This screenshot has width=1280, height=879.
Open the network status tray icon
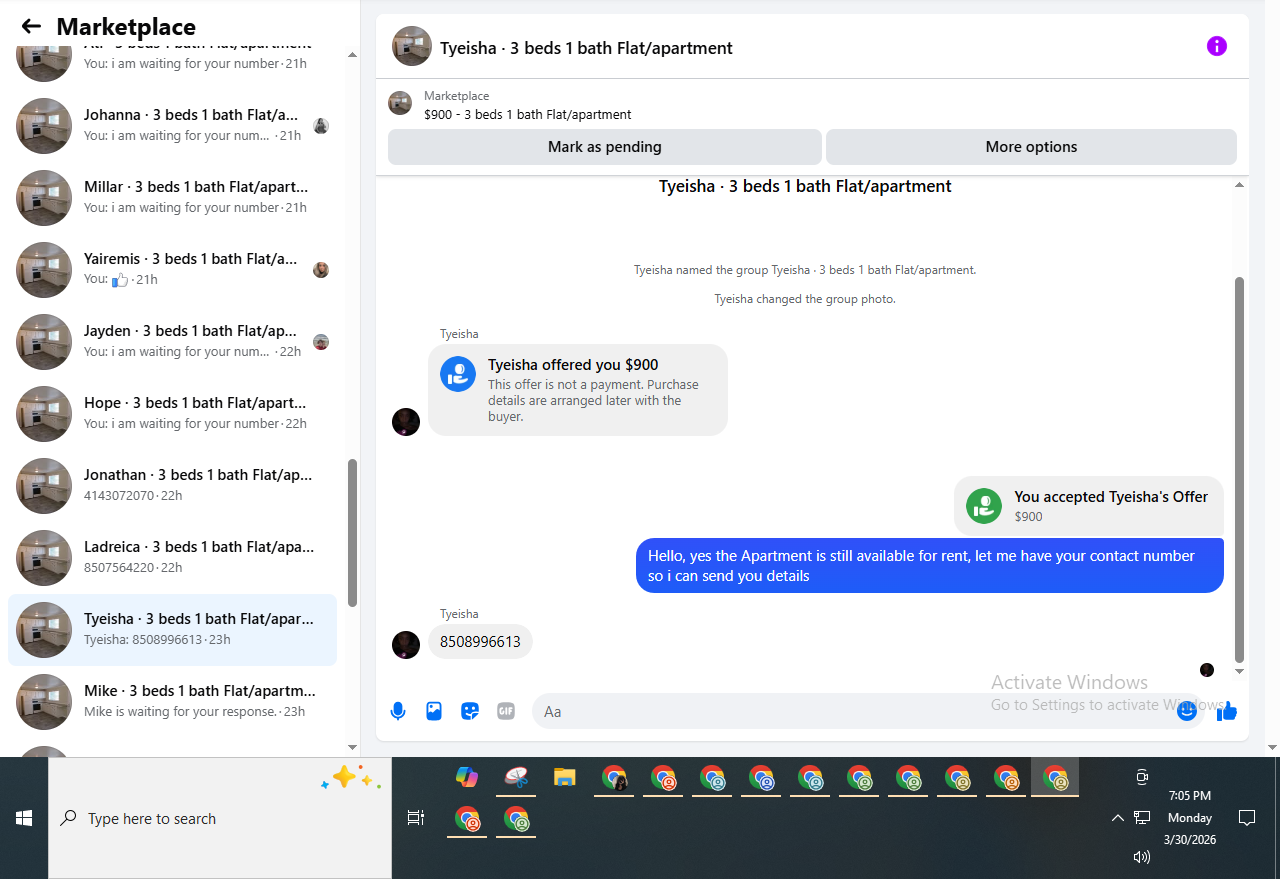[x=1142, y=818]
